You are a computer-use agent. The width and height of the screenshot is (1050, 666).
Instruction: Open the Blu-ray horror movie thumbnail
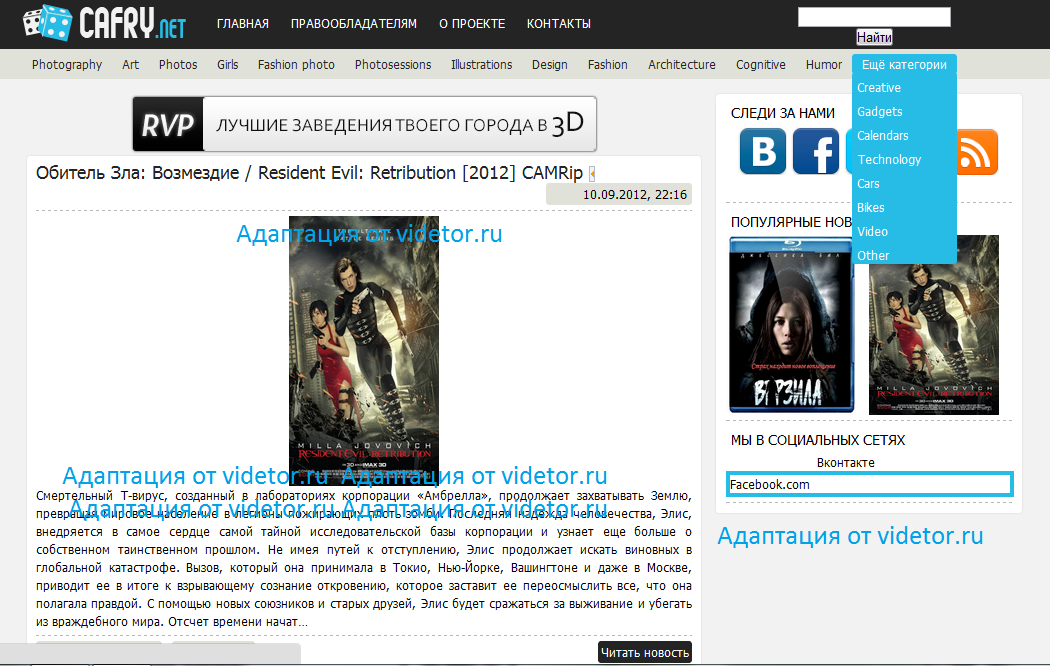coord(792,325)
